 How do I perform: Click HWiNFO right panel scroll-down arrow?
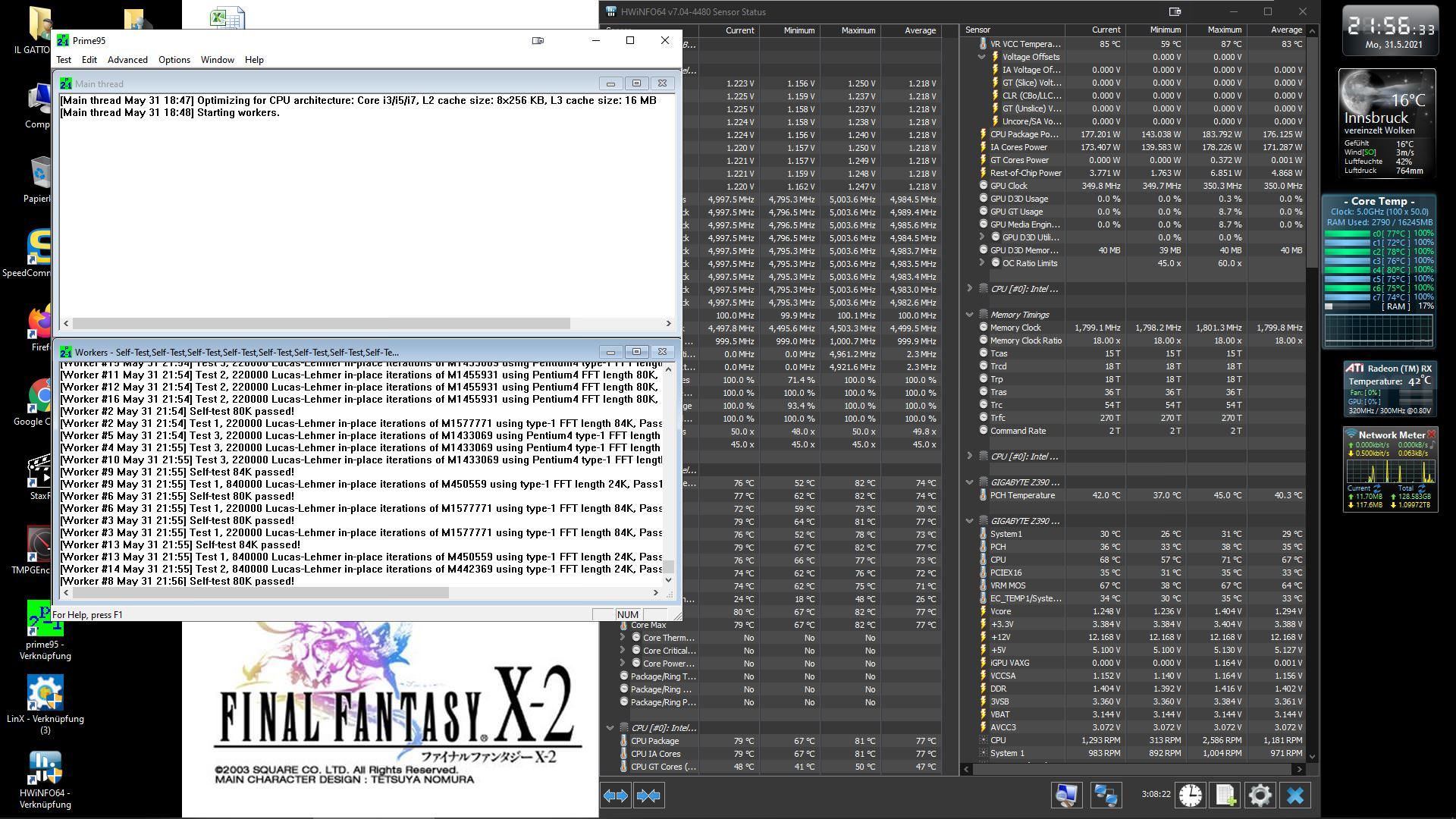coord(1313,756)
